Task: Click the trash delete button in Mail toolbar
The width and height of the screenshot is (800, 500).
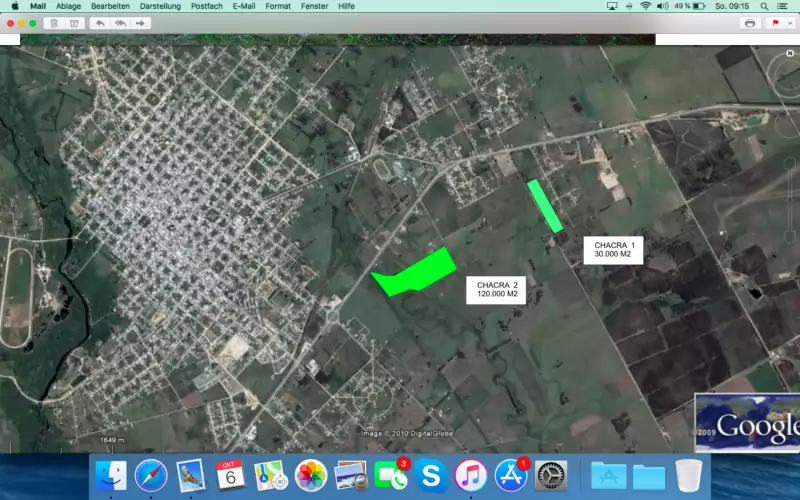Action: [53, 23]
